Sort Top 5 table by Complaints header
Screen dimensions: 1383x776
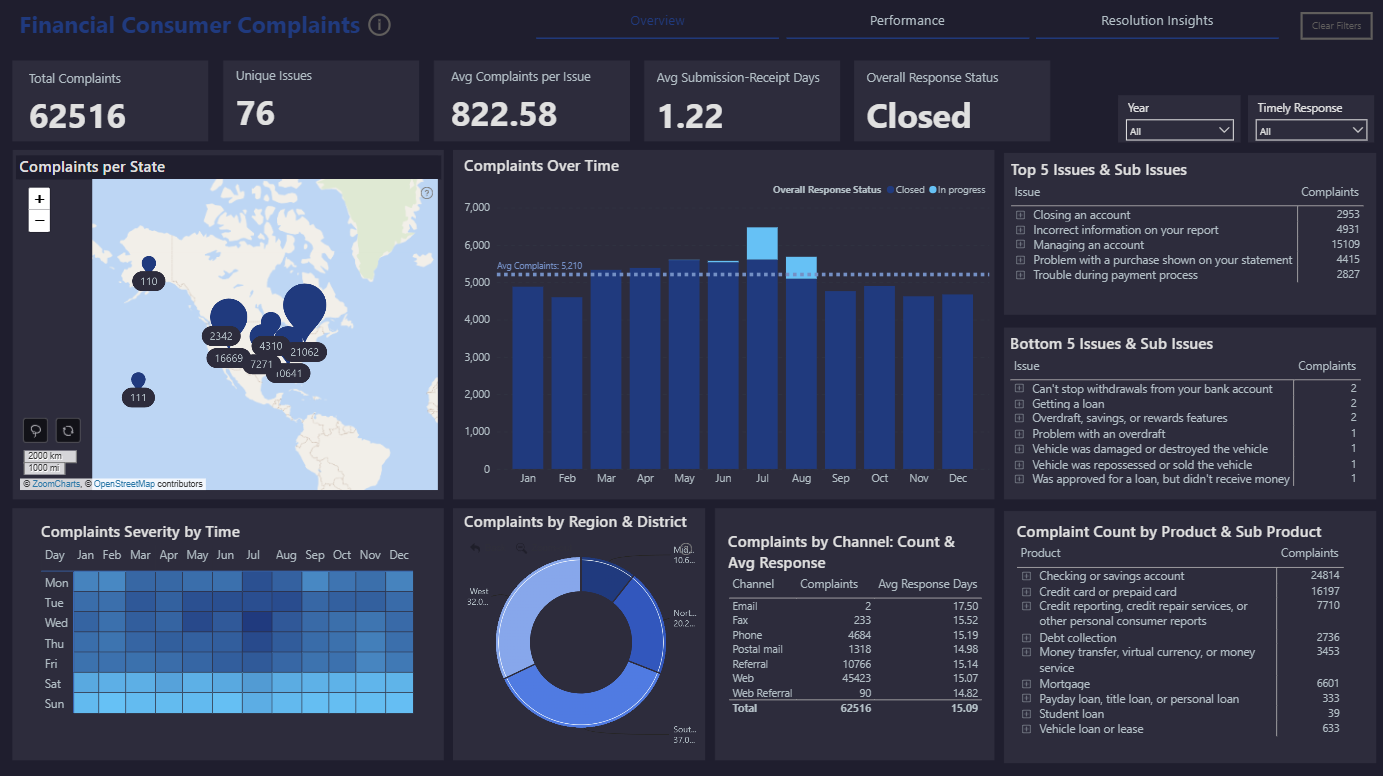pyautogui.click(x=1329, y=192)
